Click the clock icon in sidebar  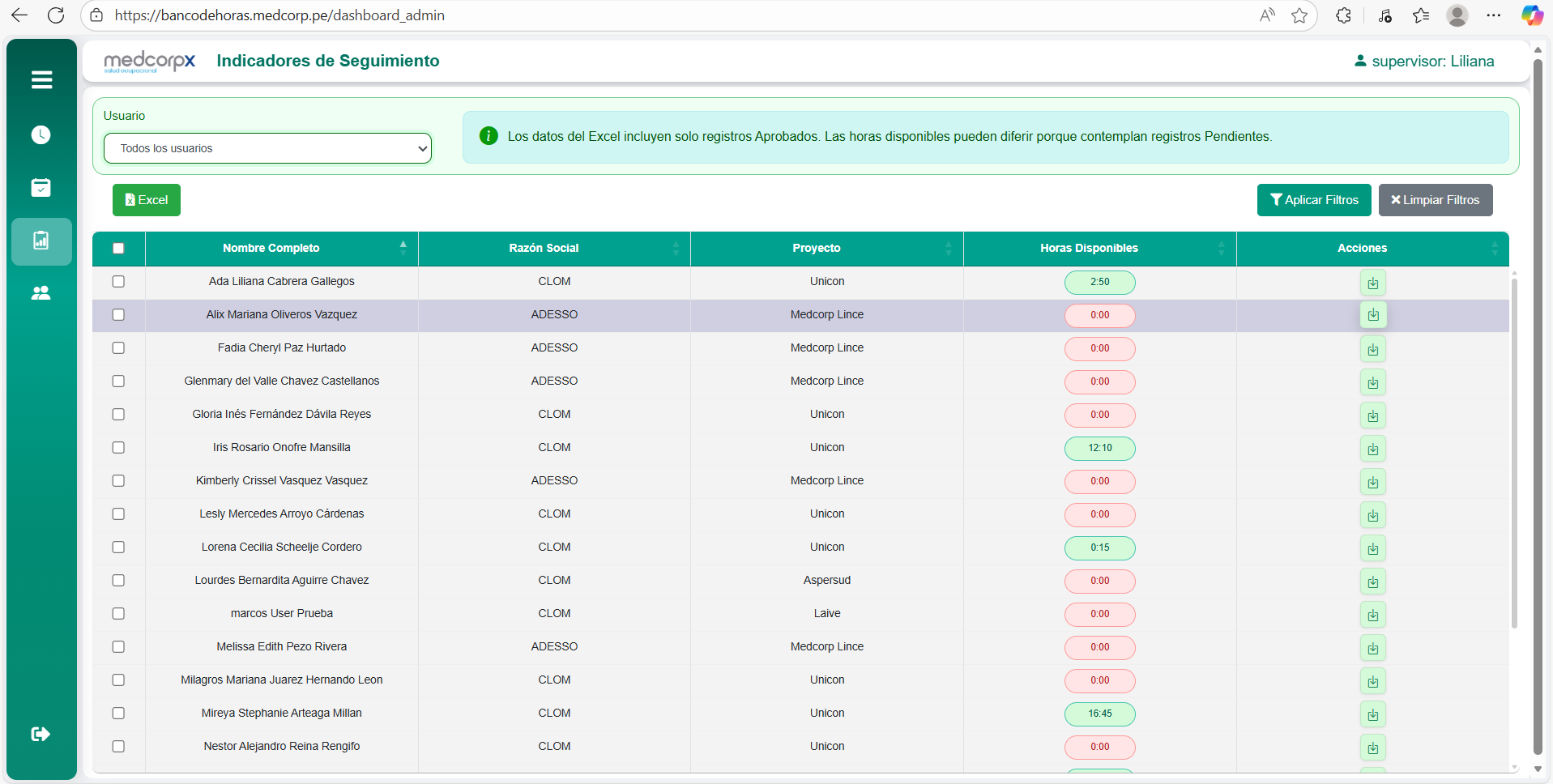pos(41,134)
